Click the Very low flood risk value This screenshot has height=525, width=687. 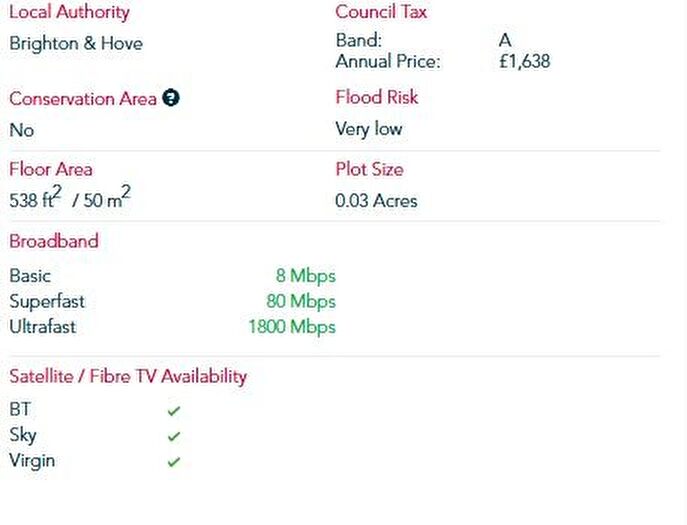[369, 129]
